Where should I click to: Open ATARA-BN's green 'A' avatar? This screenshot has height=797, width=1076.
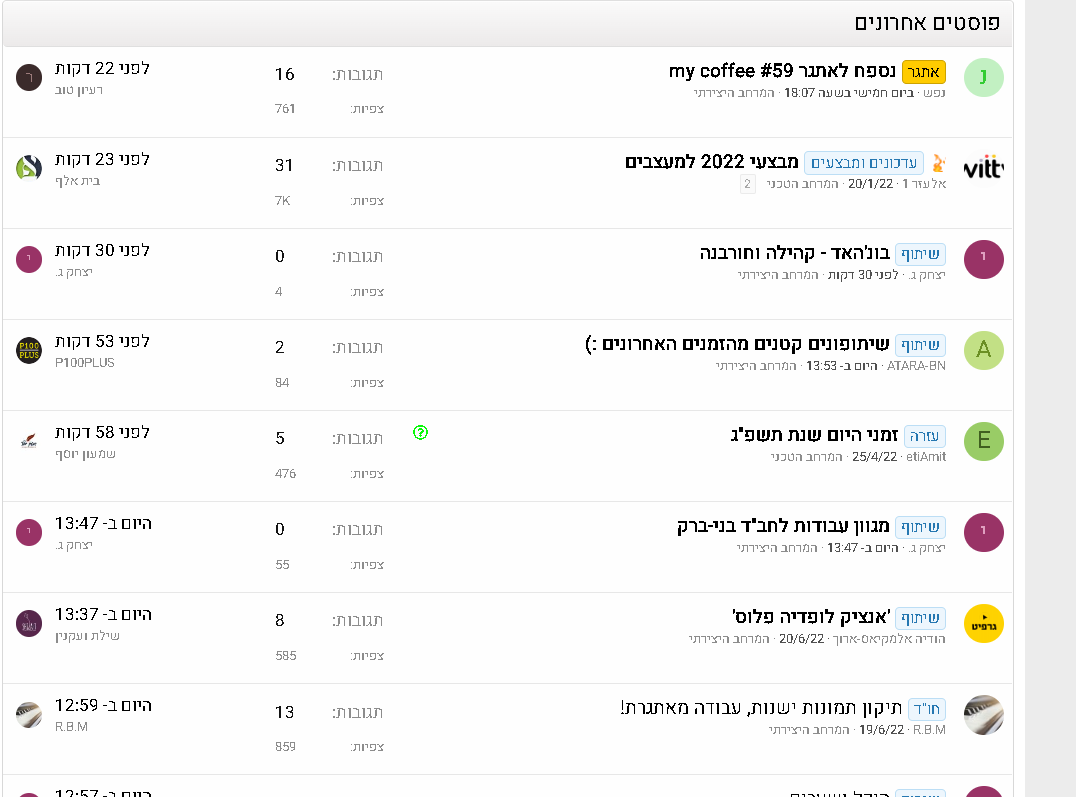point(983,350)
